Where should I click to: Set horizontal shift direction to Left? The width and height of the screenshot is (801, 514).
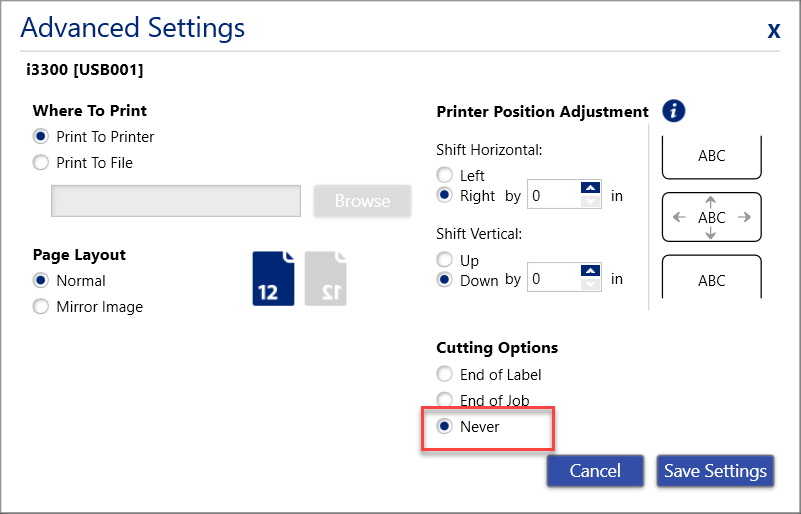coord(445,176)
